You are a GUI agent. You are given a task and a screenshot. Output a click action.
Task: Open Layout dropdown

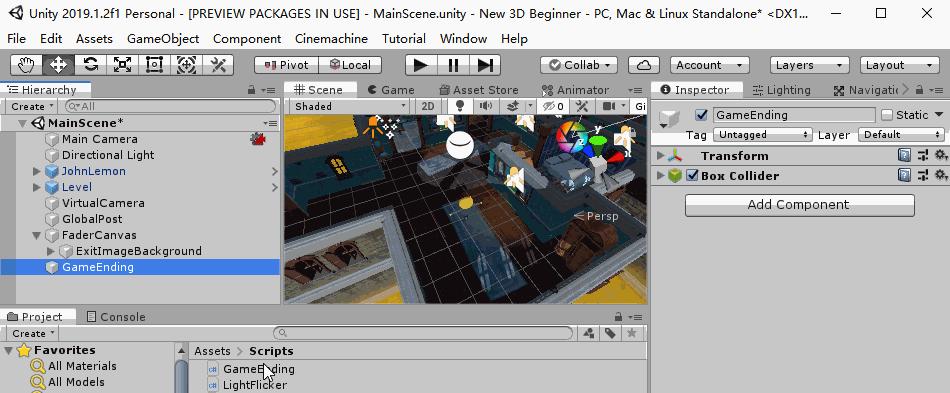click(x=900, y=65)
